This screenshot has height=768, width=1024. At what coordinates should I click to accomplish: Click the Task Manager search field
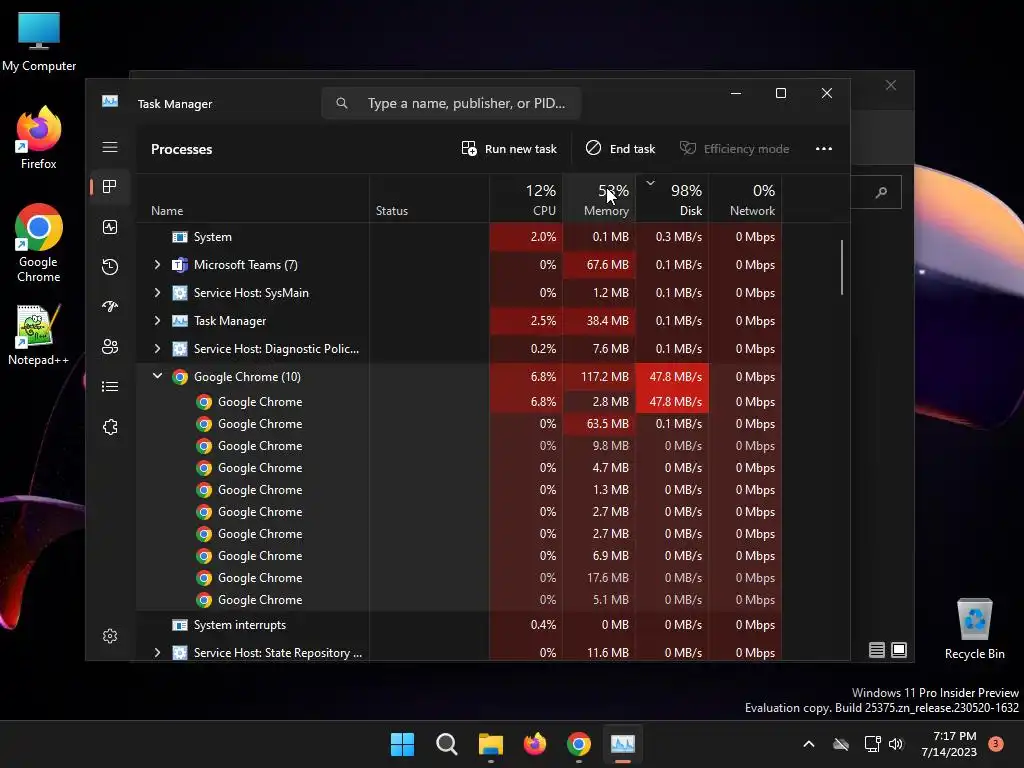click(451, 103)
